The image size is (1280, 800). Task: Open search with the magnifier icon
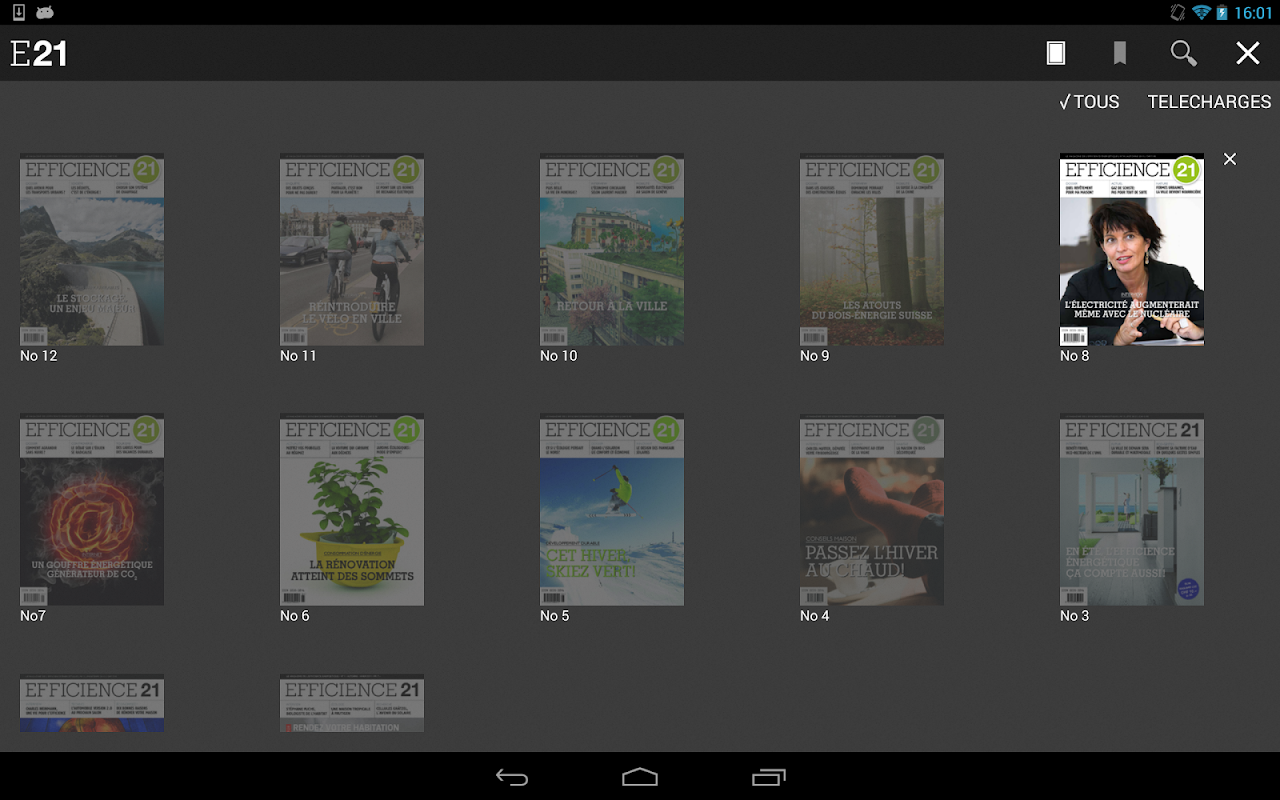1184,53
